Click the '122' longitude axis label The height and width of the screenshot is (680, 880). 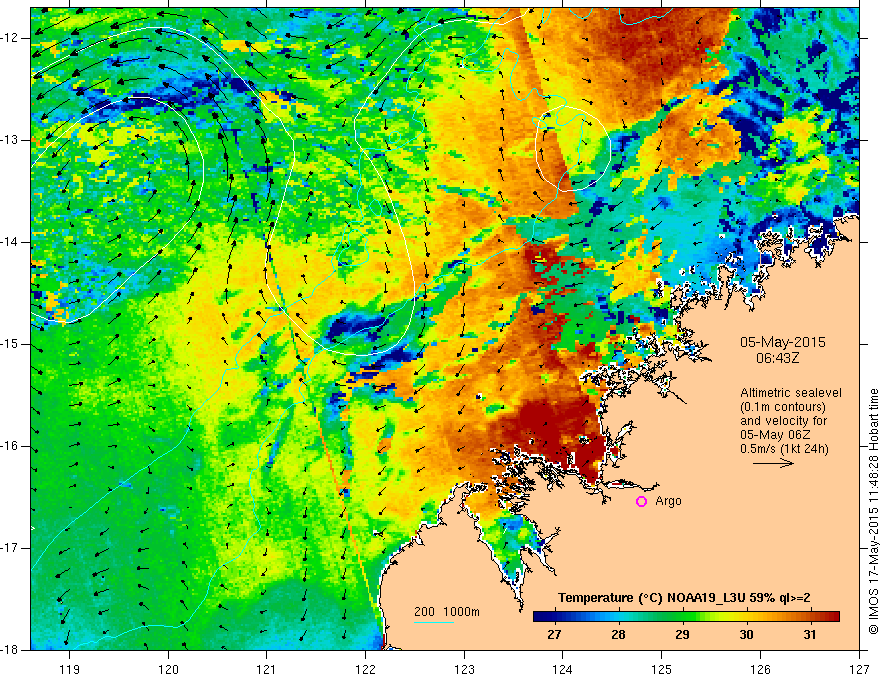[x=365, y=669]
